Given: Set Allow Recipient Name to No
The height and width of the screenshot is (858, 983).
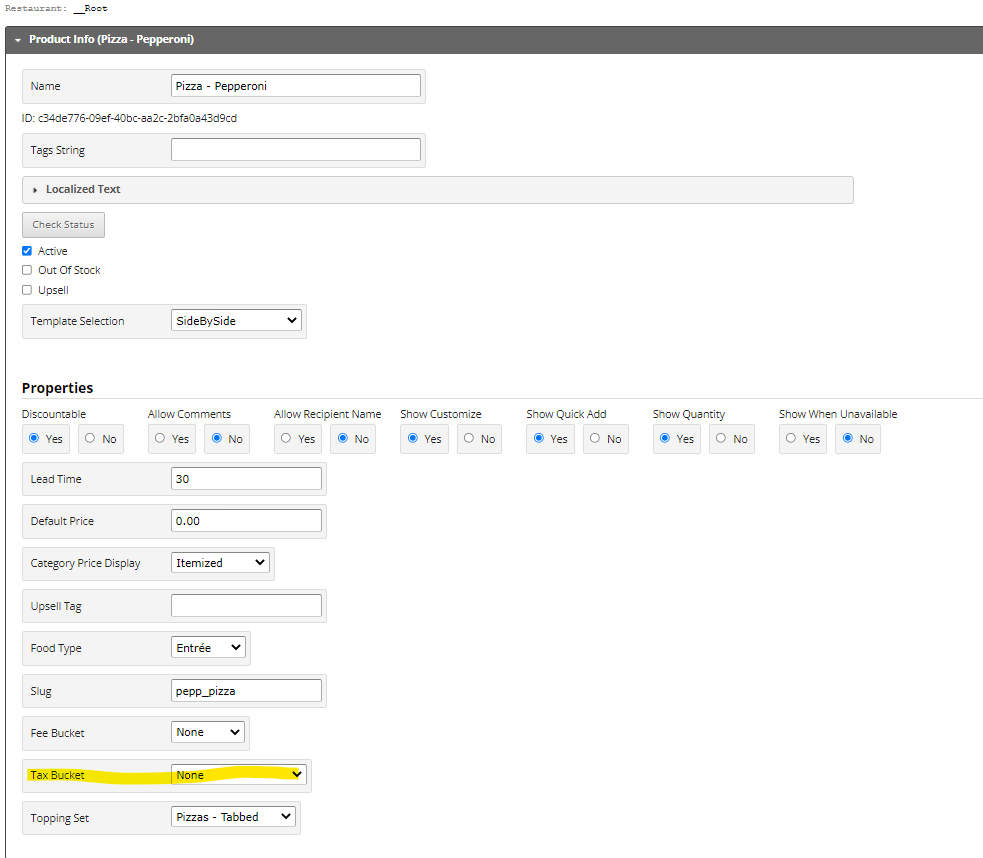Looking at the screenshot, I should (343, 438).
